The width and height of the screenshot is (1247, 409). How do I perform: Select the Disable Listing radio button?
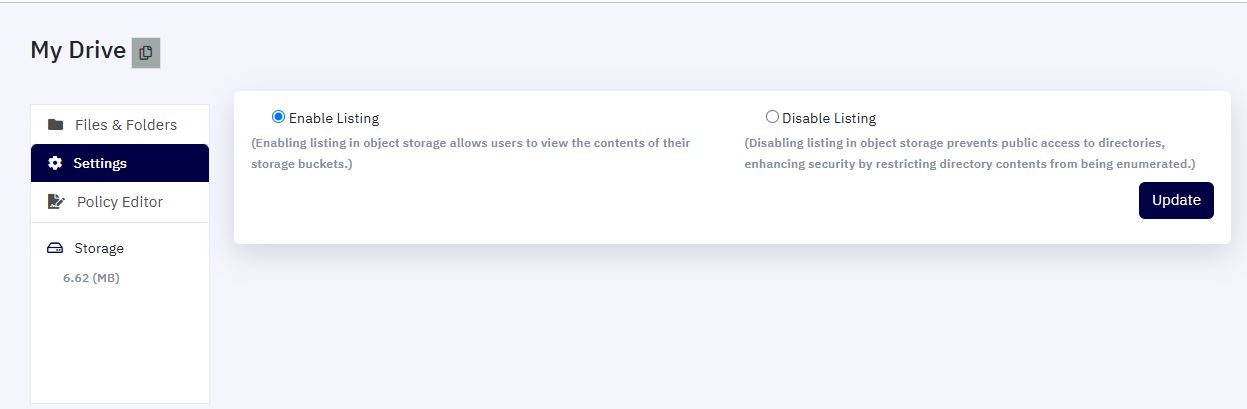point(772,117)
